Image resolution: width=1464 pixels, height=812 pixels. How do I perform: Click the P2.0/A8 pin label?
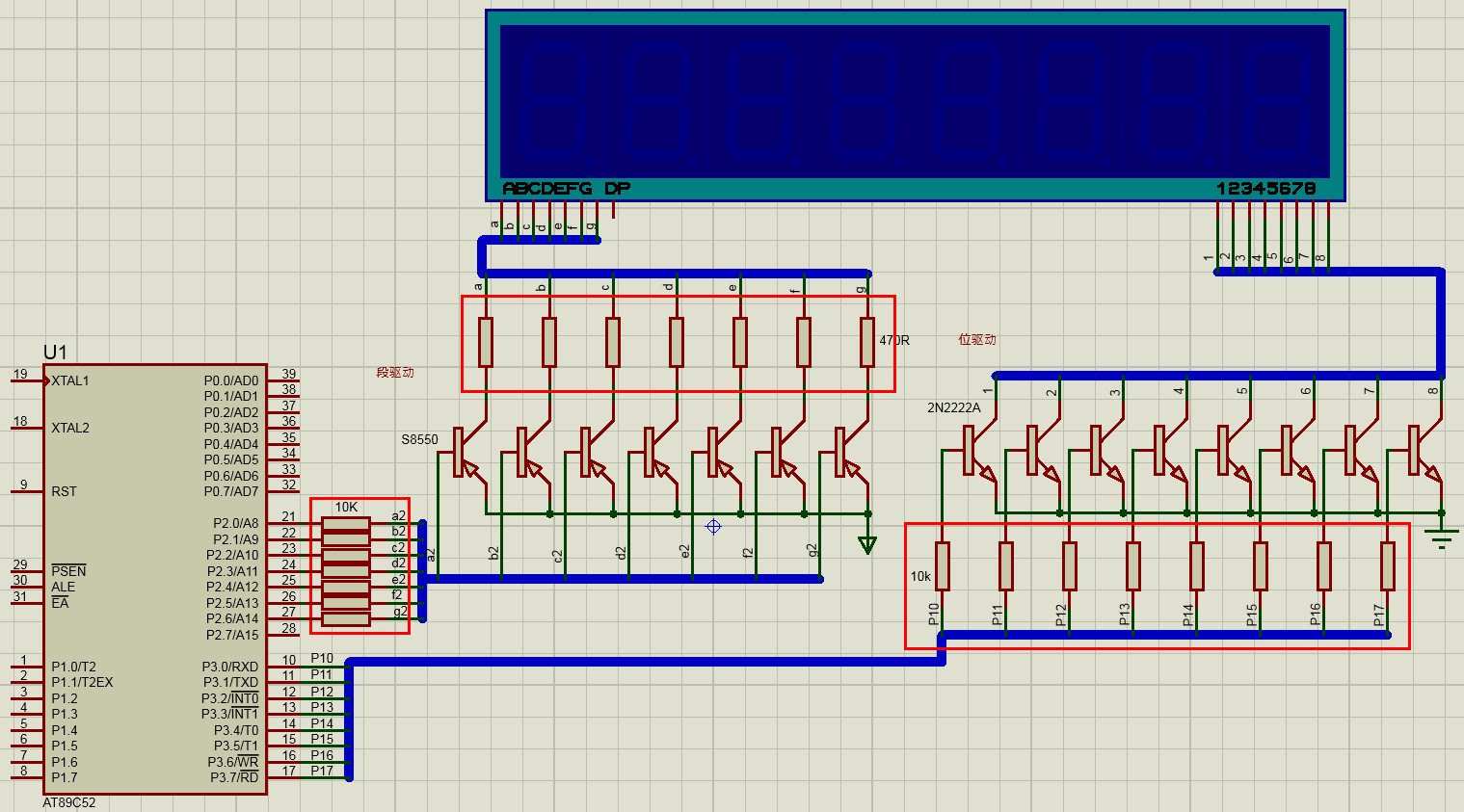pos(236,523)
